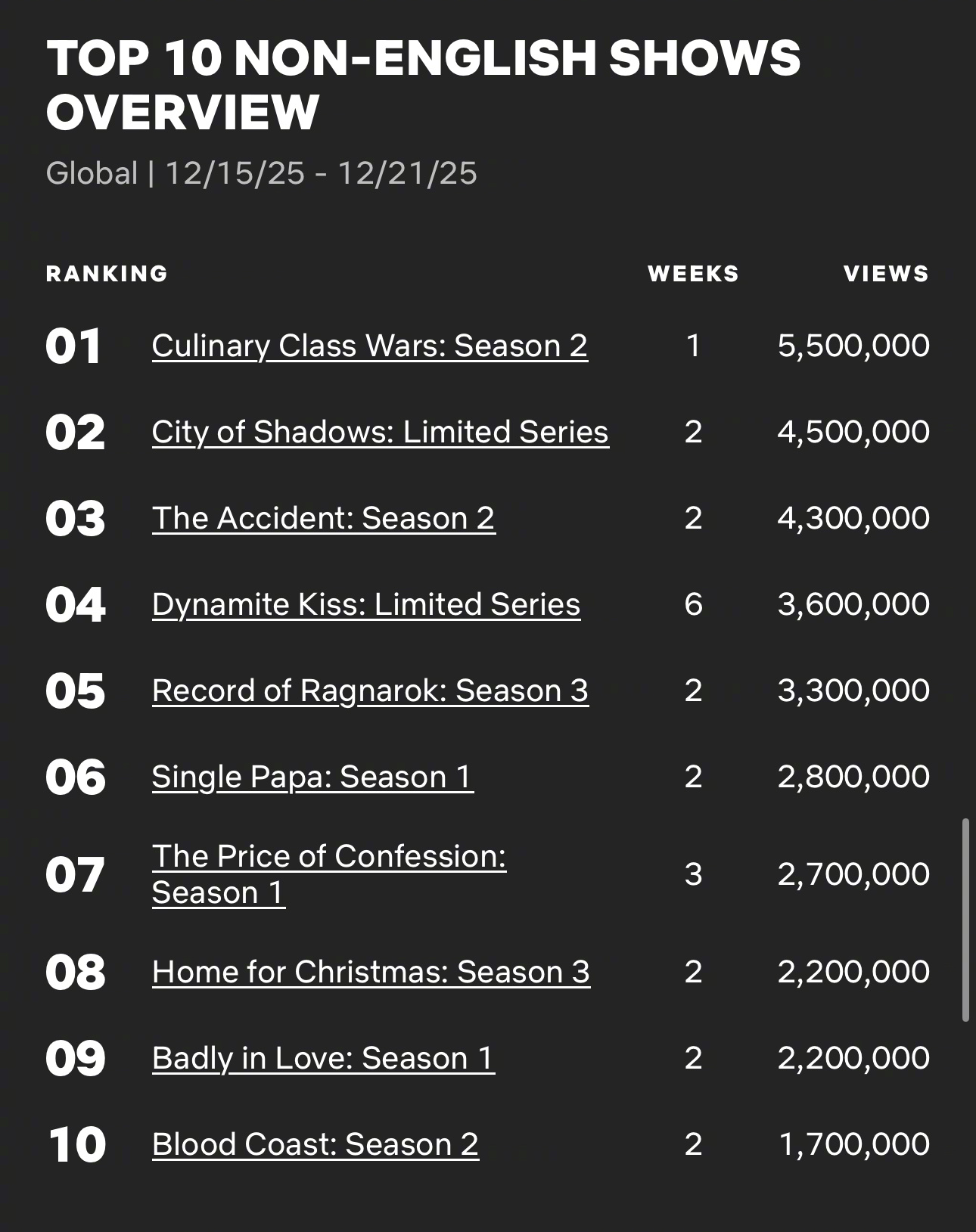
Task: Open The Price of Confession: Season 1
Action: (x=329, y=874)
